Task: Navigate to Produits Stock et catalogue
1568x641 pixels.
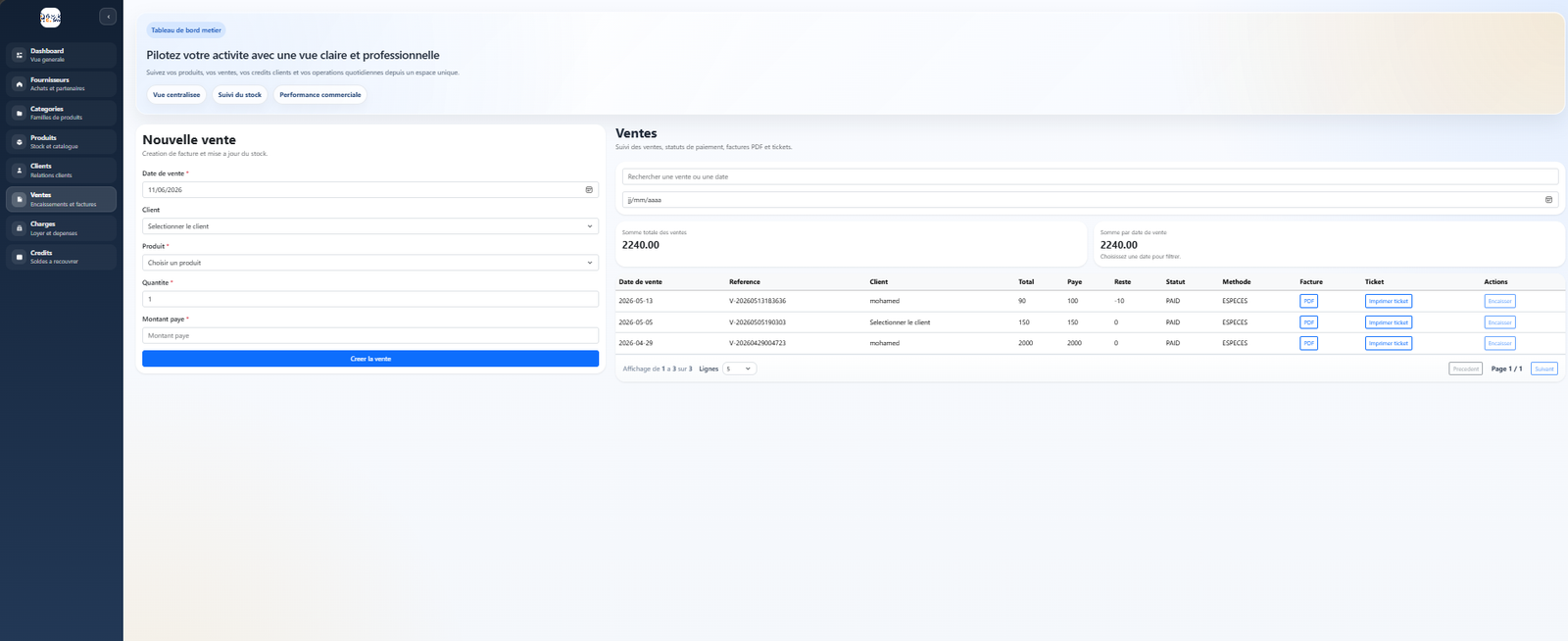Action: pos(61,142)
